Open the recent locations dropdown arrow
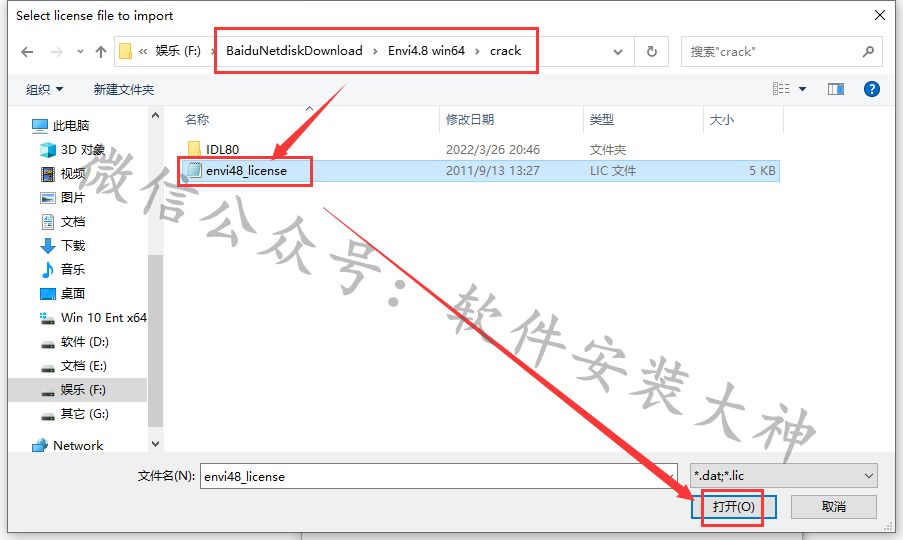This screenshot has height=540, width=903. (x=80, y=52)
